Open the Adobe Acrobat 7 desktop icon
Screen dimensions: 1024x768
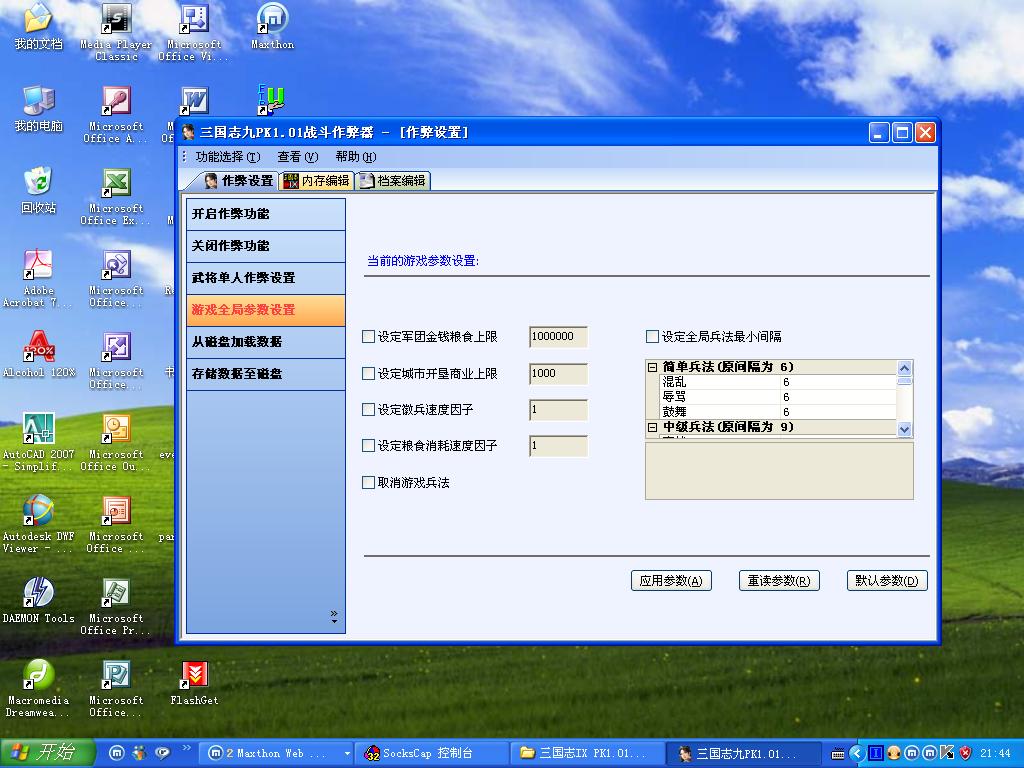pos(38,266)
